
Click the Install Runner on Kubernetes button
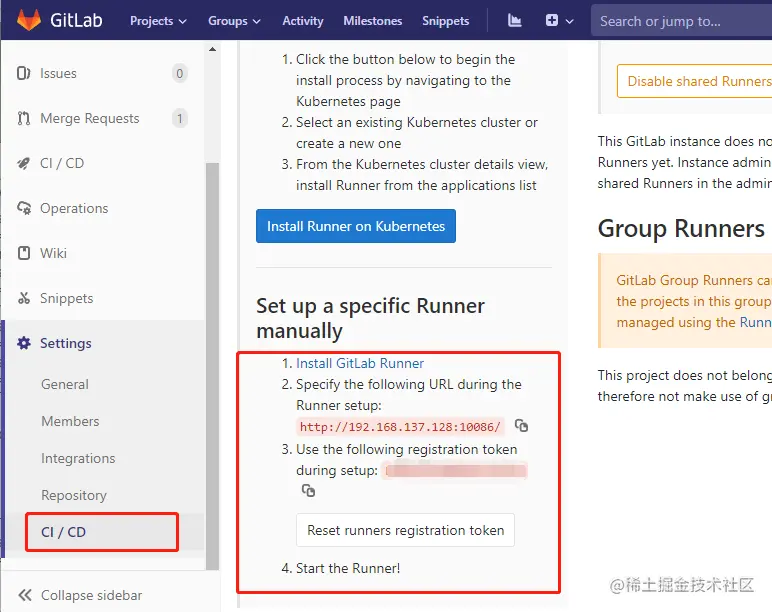[x=355, y=226]
